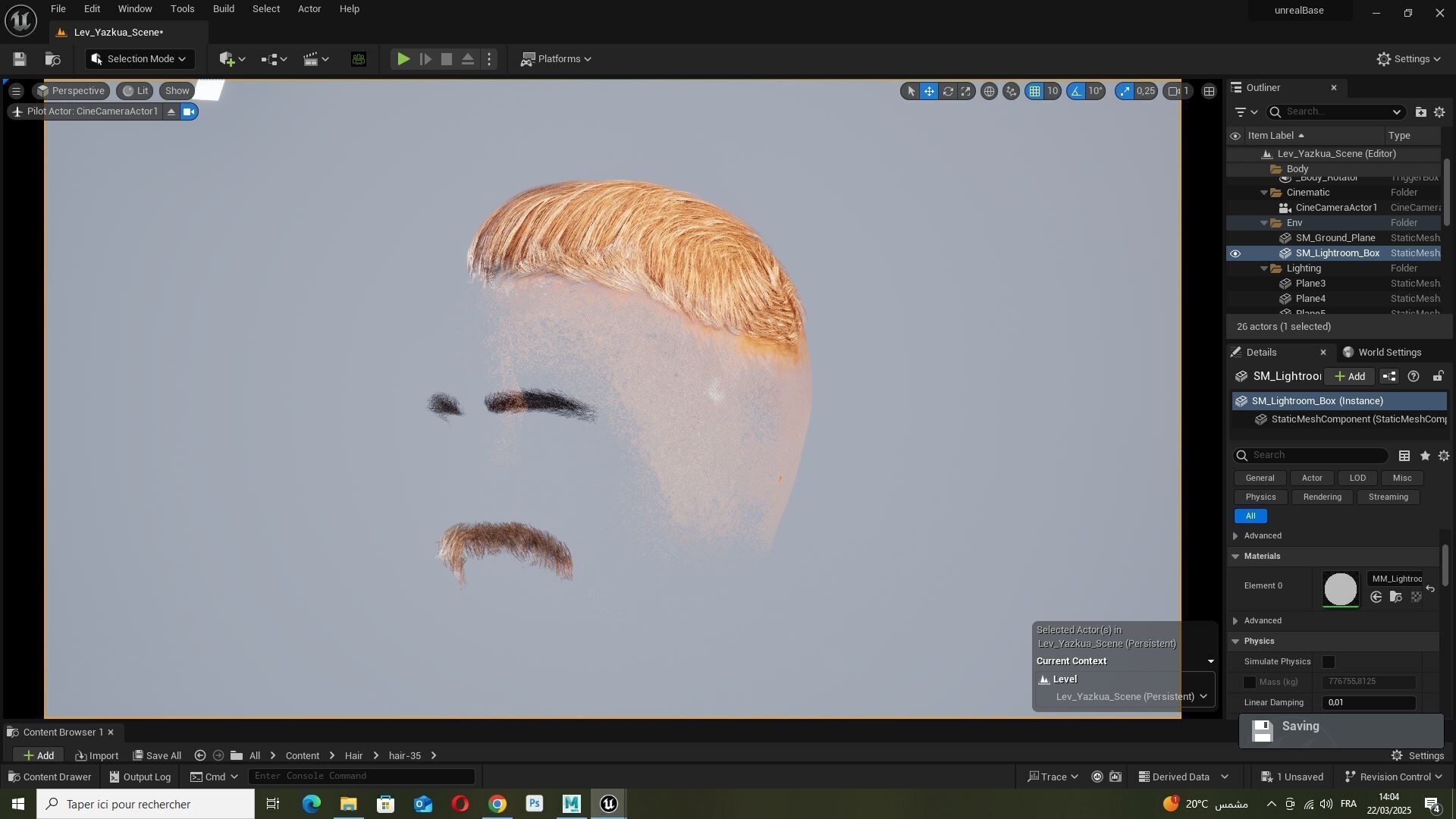
Task: Click the Lit view mode button
Action: coord(136,91)
